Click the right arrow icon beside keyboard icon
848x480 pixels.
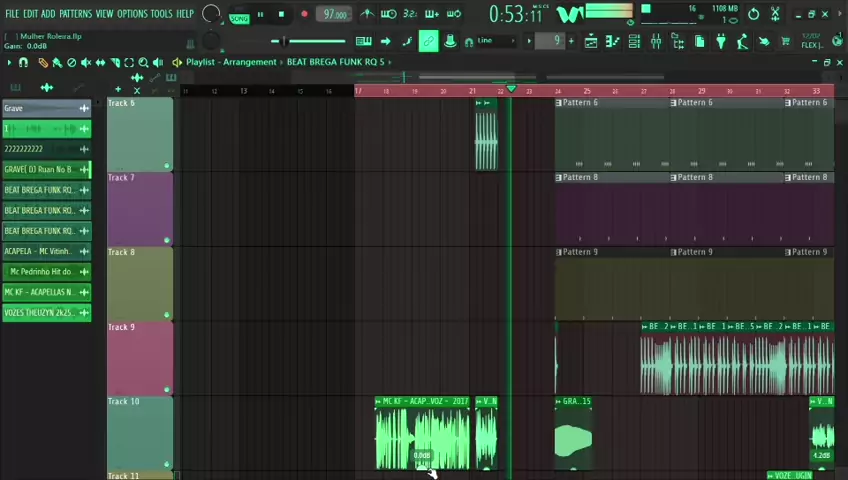coord(386,41)
